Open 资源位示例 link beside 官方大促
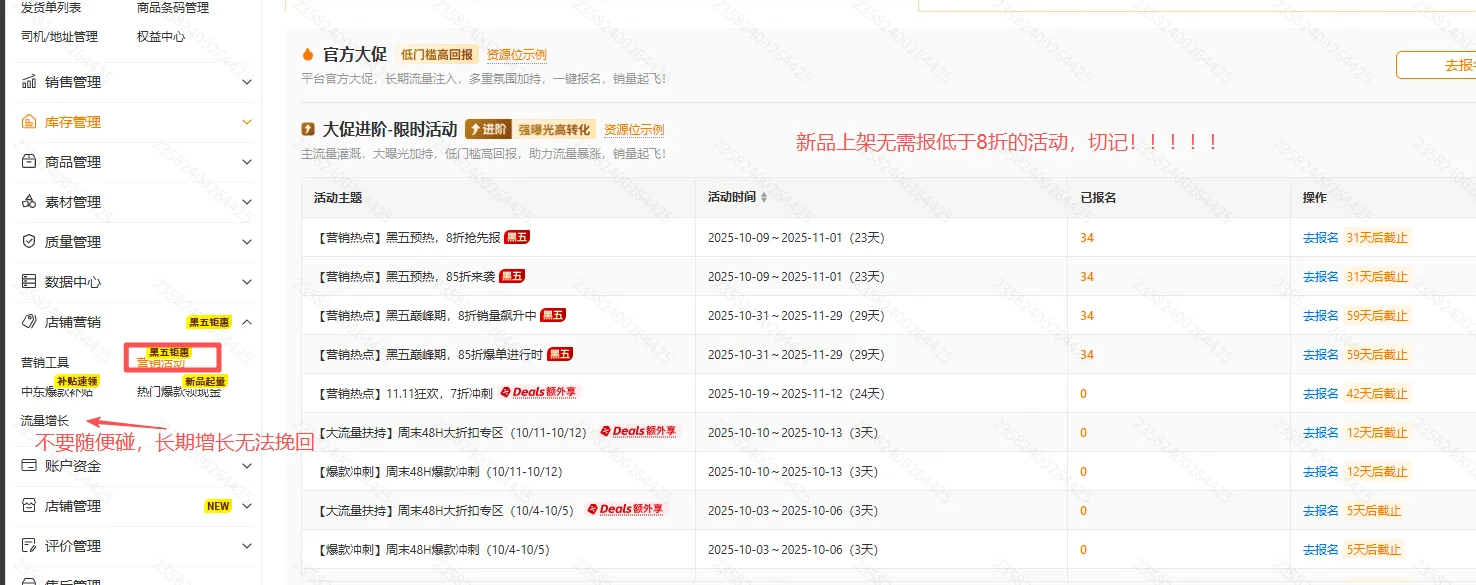Viewport: 1476px width, 585px height. [x=516, y=55]
